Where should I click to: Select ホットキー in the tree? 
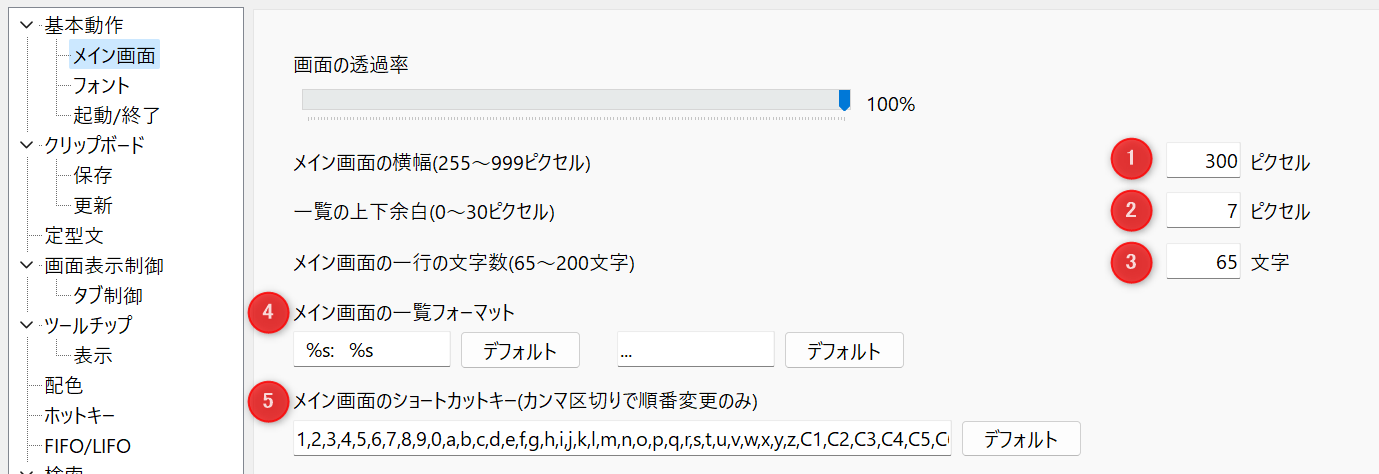[80, 415]
